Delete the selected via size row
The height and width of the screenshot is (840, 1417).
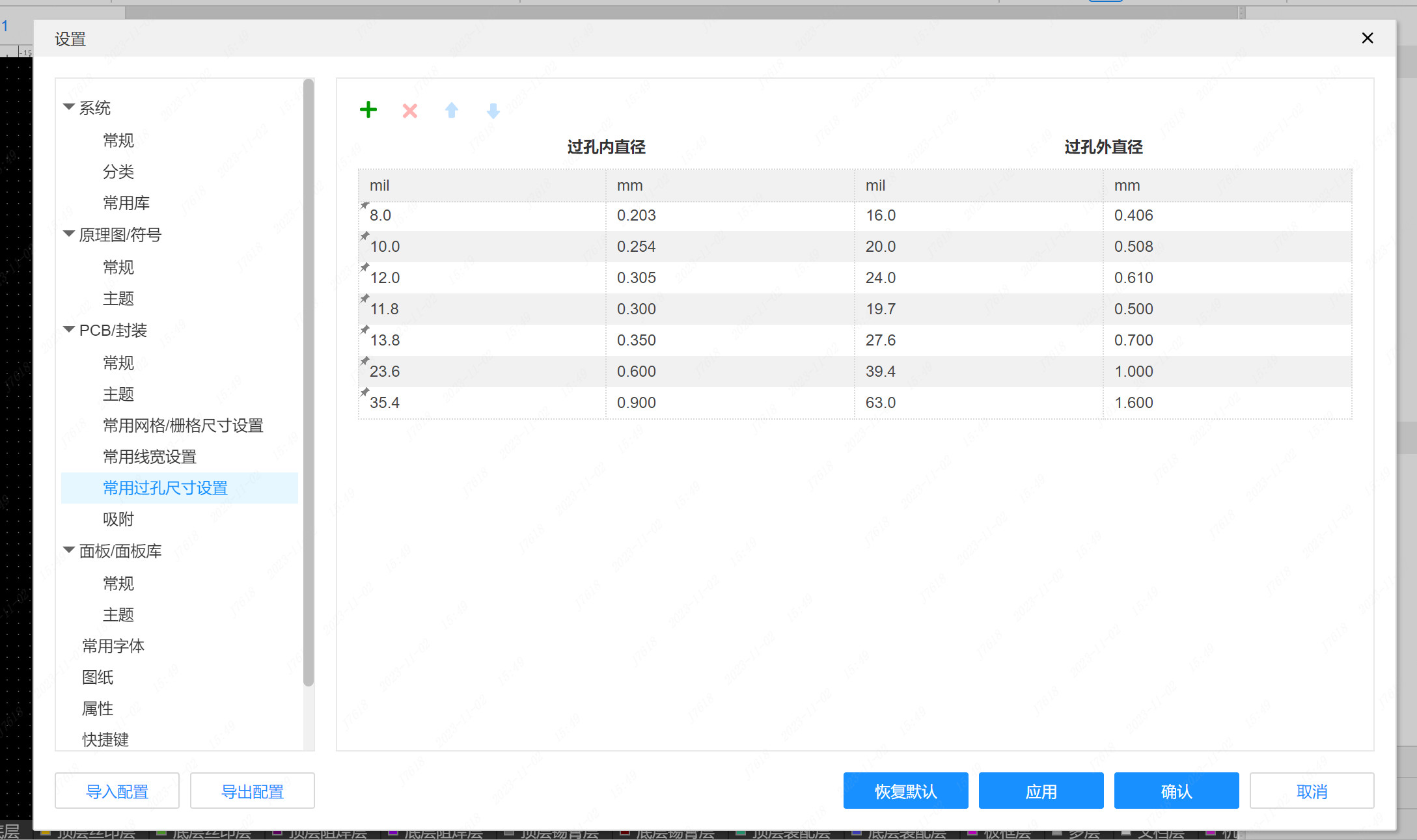tap(410, 111)
